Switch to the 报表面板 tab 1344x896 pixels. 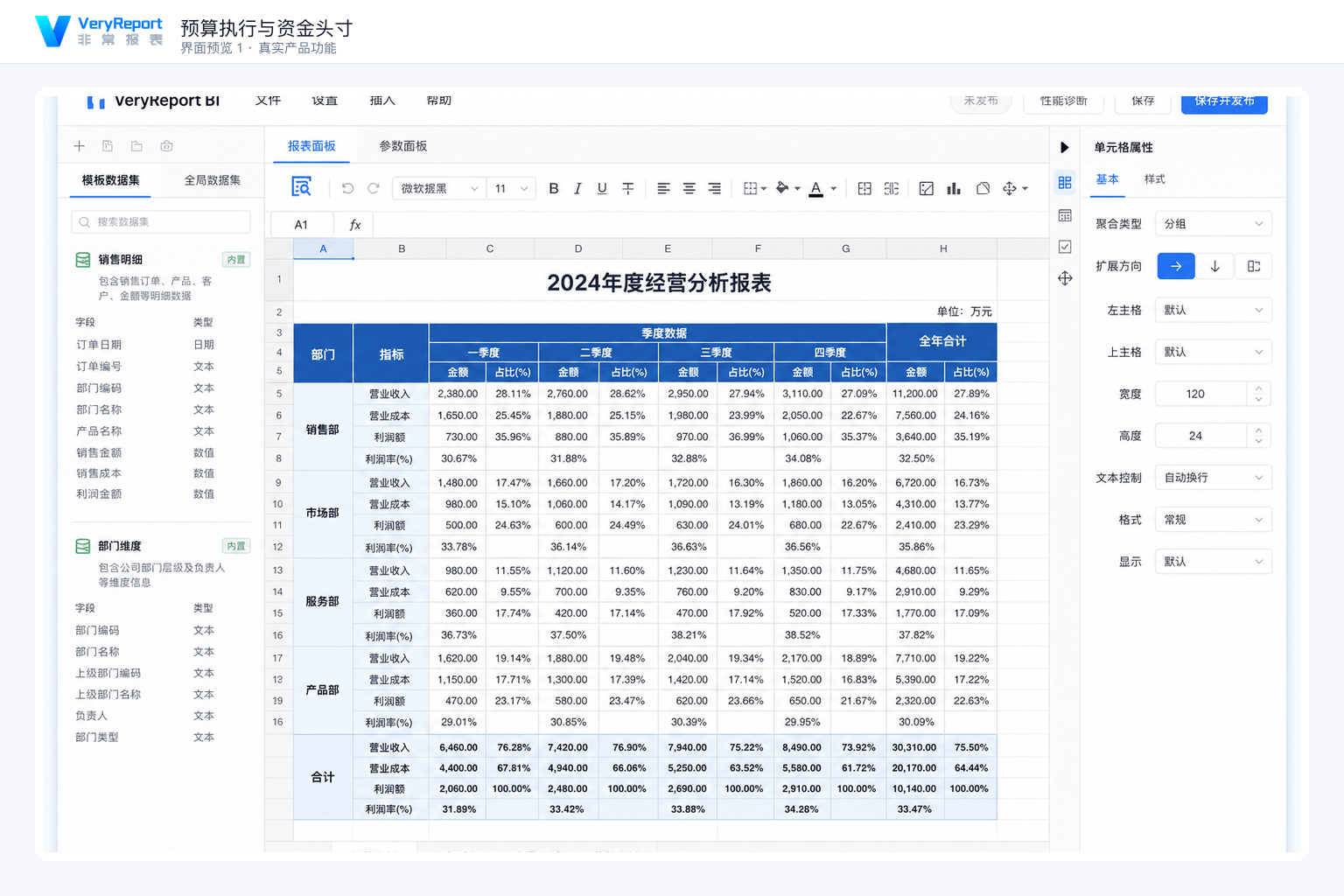tap(311, 146)
